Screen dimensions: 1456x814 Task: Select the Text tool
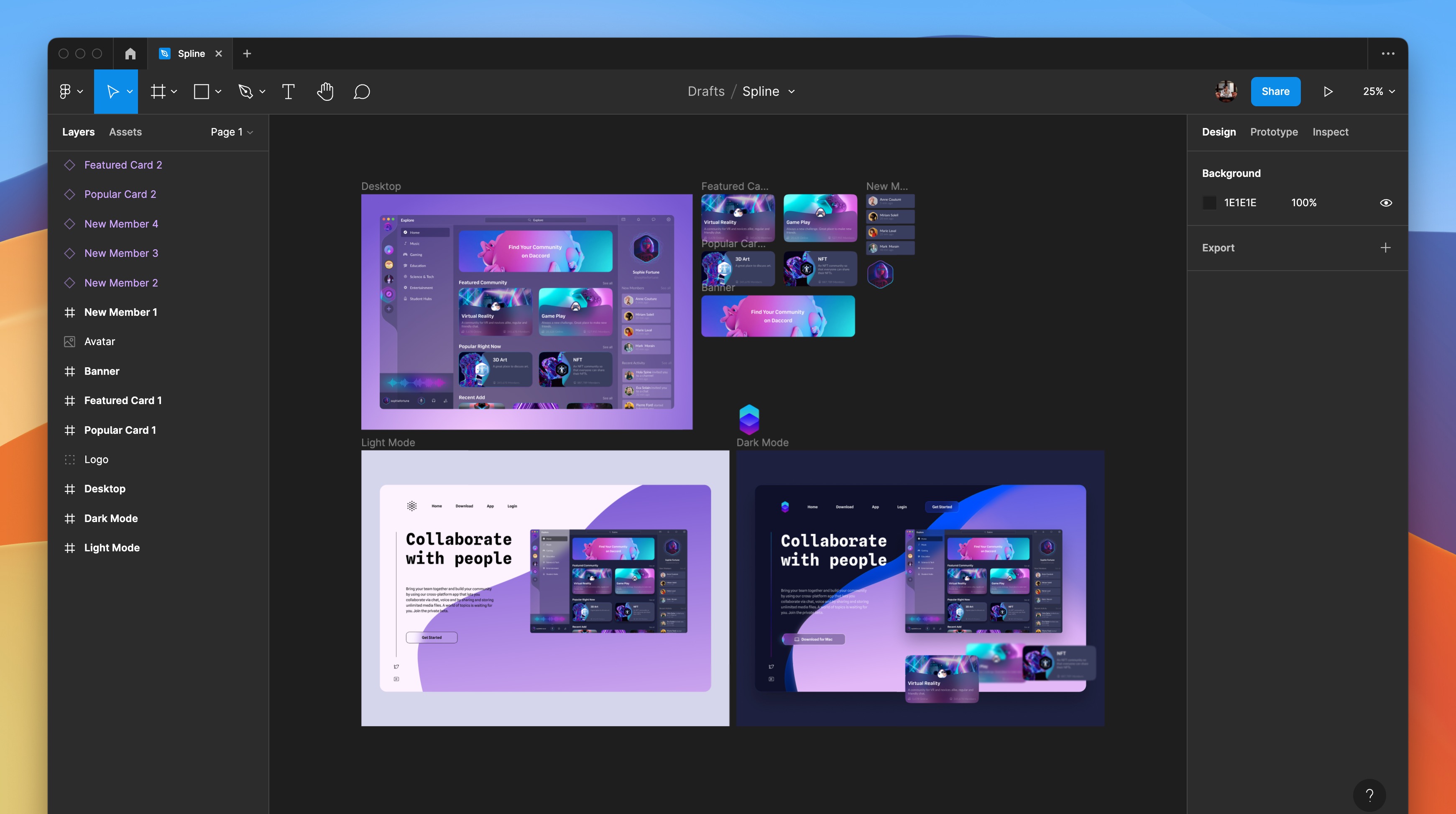288,92
